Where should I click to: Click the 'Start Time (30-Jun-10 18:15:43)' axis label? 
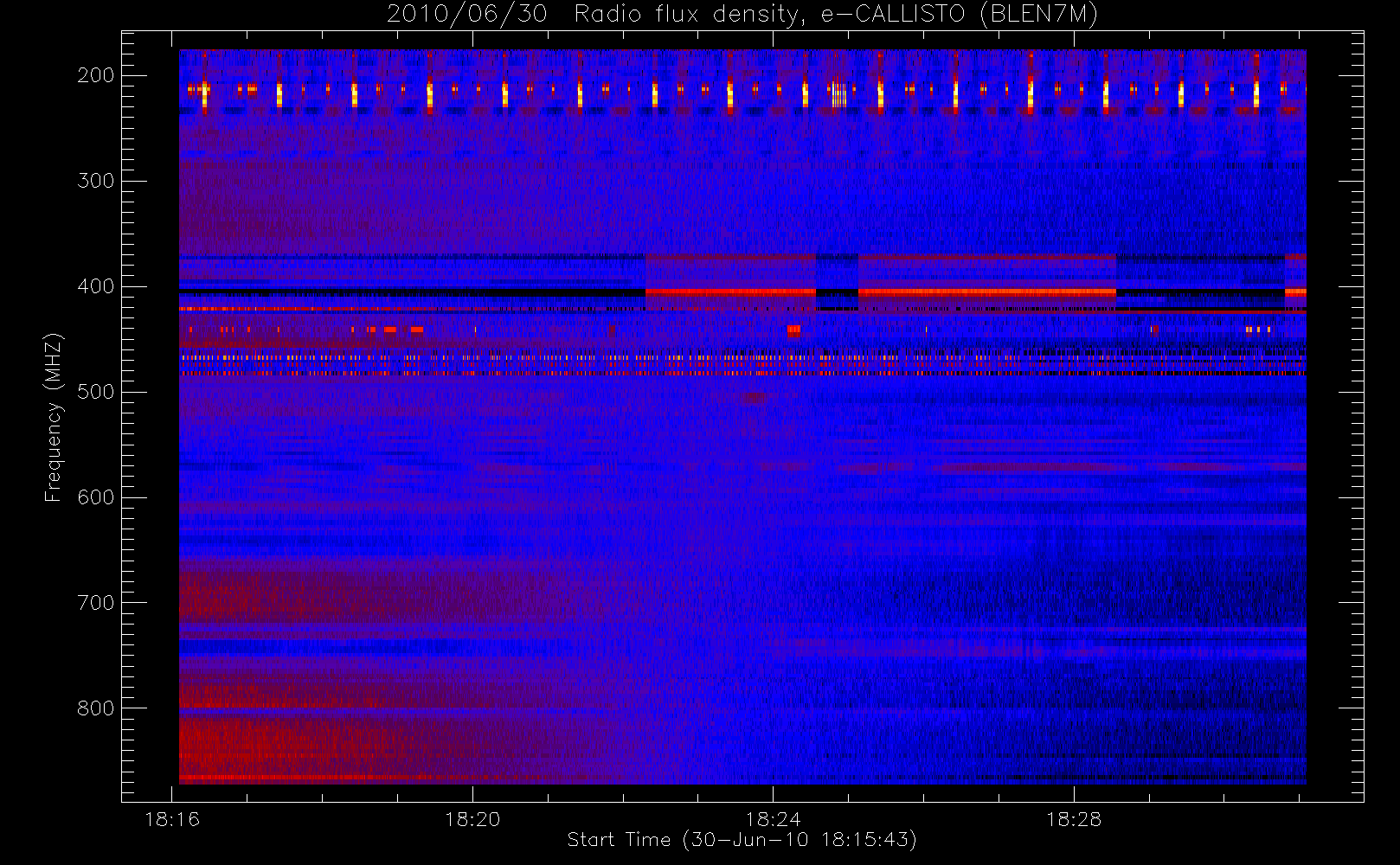(742, 840)
